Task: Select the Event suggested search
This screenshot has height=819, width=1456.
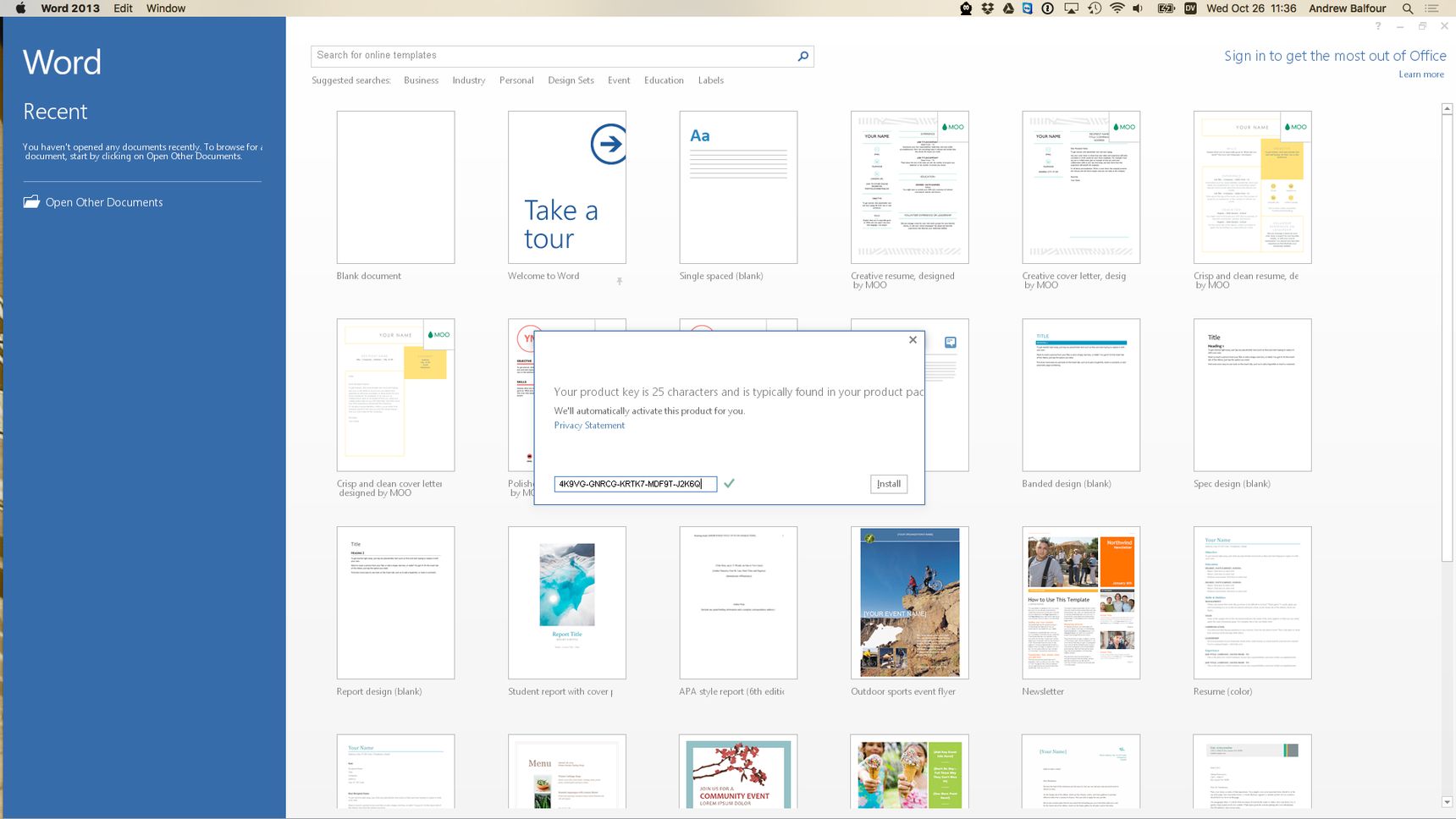Action: coord(619,80)
